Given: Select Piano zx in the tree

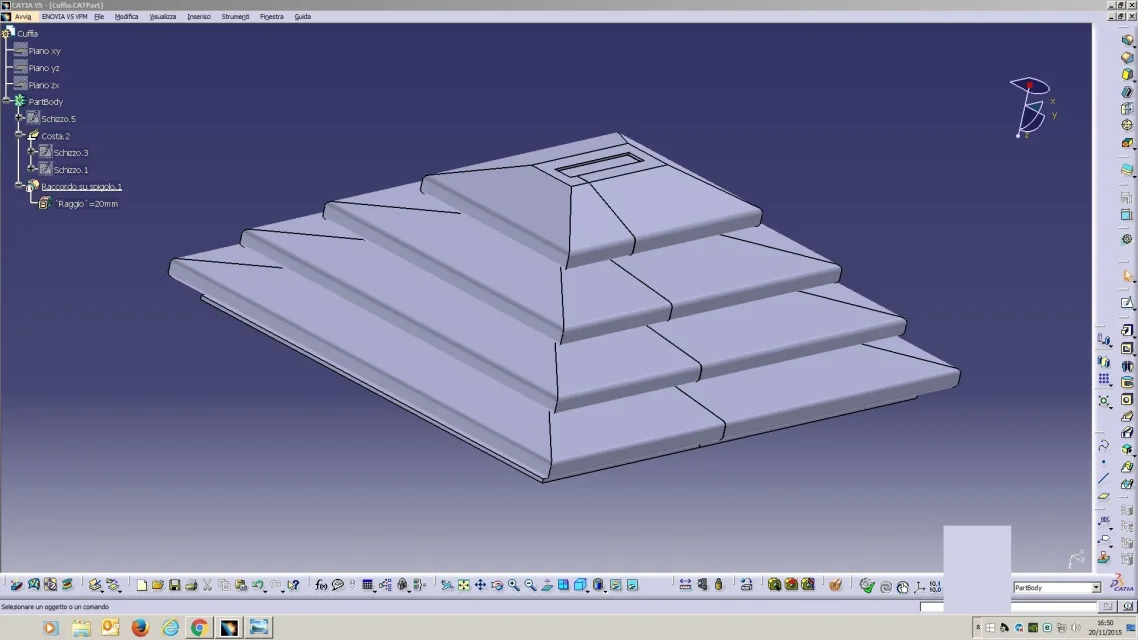Looking at the screenshot, I should pos(44,85).
